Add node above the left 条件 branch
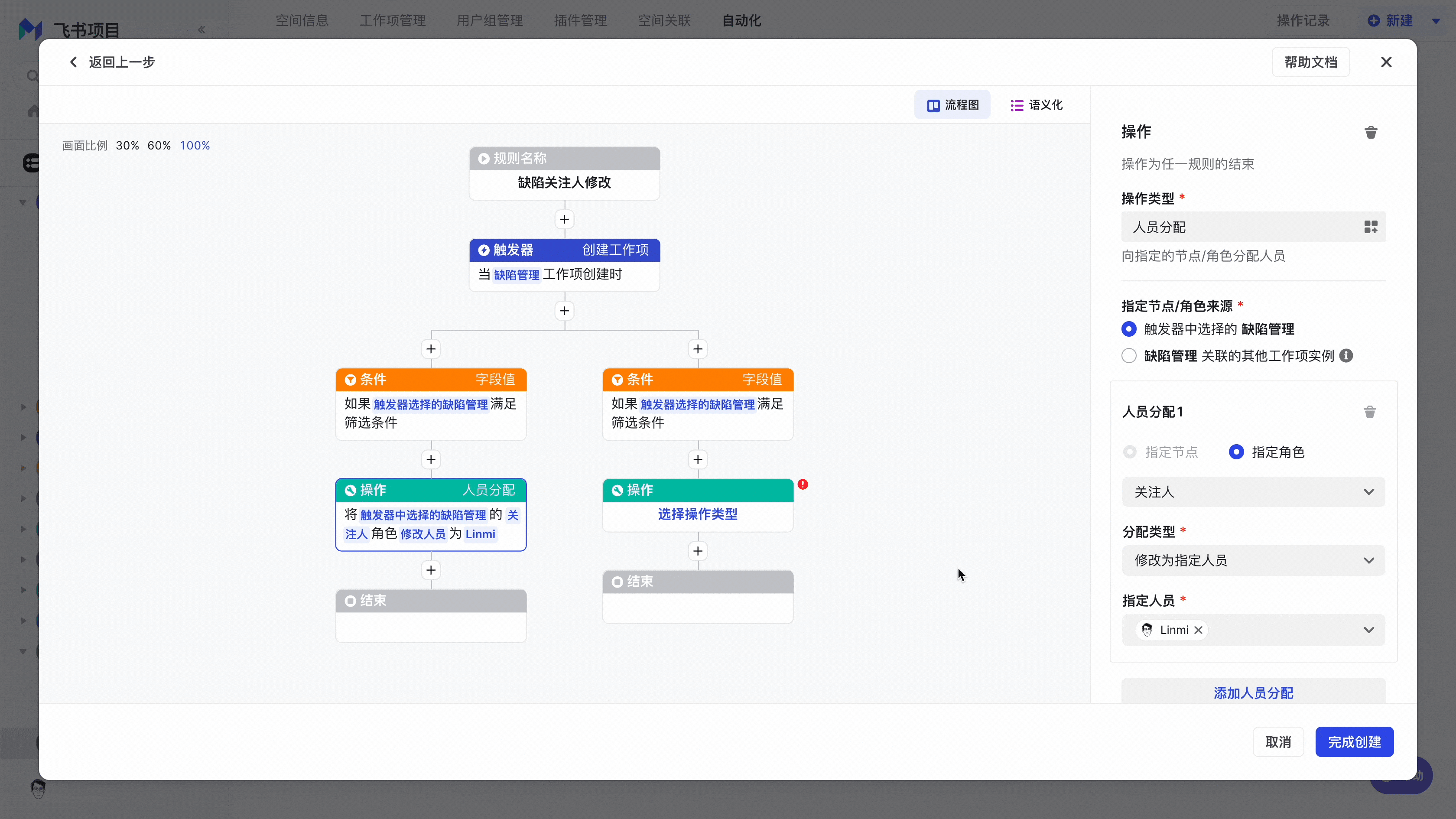The image size is (1456, 819). 431,349
